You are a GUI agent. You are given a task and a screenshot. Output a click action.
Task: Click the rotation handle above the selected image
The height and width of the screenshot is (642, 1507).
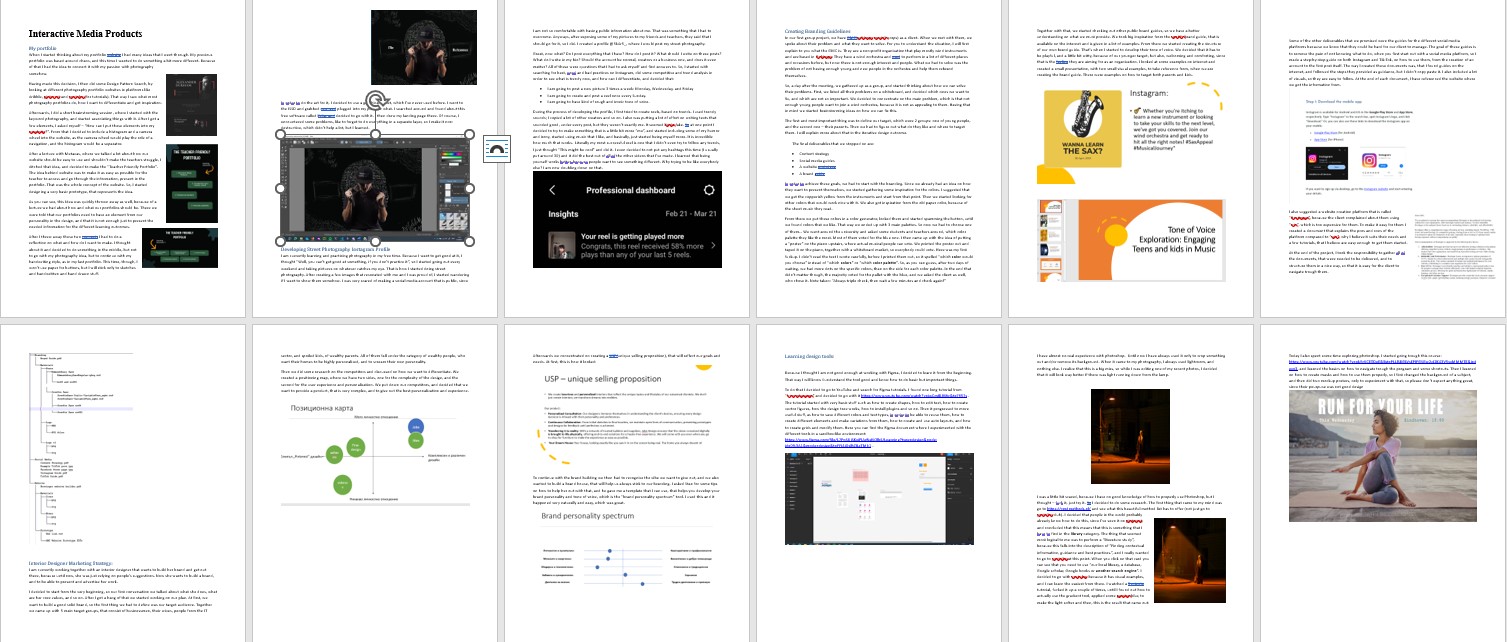pos(377,99)
